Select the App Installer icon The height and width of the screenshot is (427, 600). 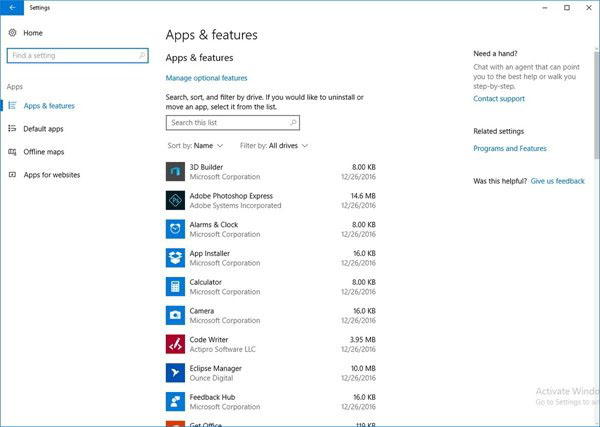pyautogui.click(x=174, y=258)
